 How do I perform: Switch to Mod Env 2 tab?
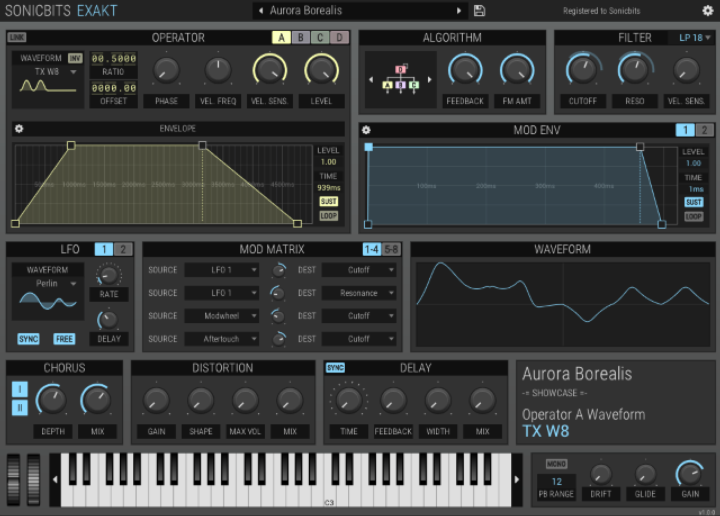click(x=704, y=130)
